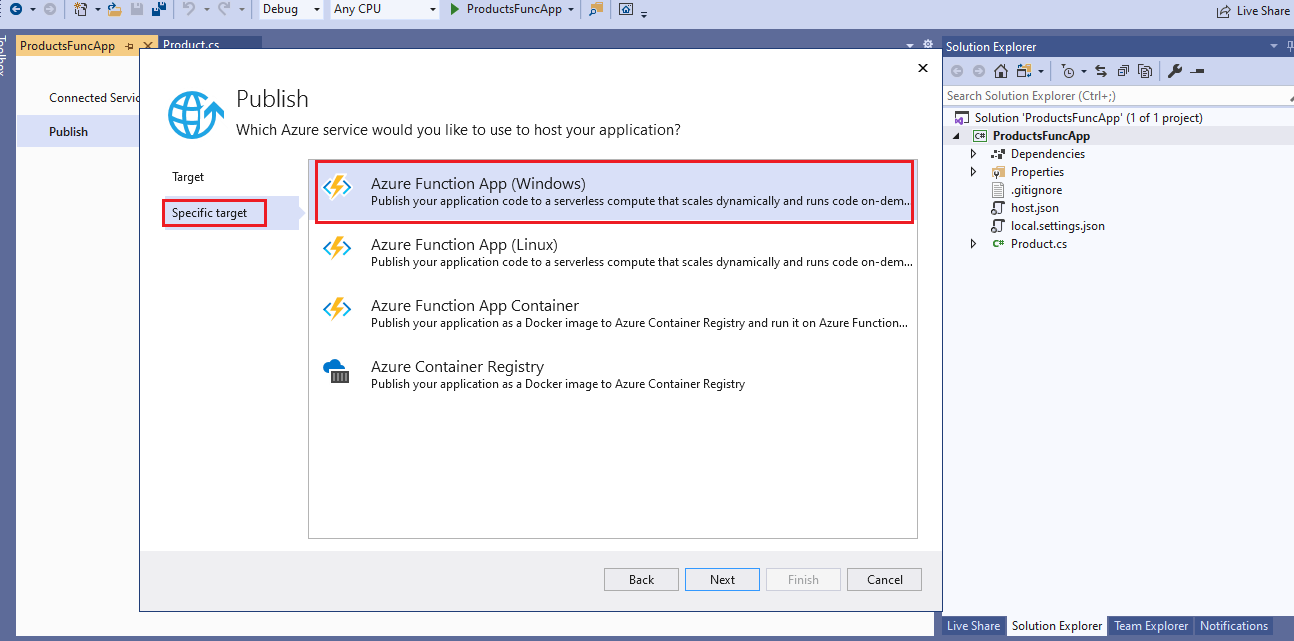The image size is (1294, 641).
Task: Click the Open File folder icon
Action: [x=115, y=10]
